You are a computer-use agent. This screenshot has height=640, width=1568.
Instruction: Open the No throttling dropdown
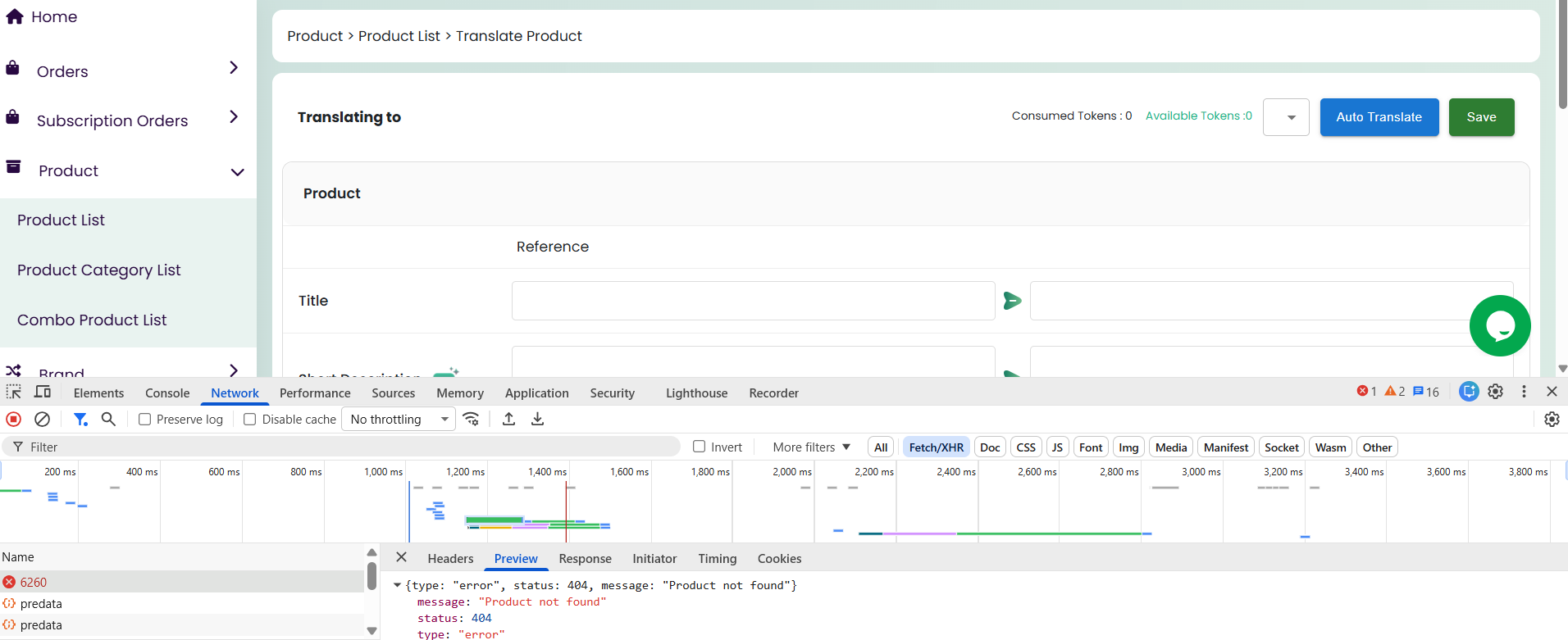coord(399,419)
